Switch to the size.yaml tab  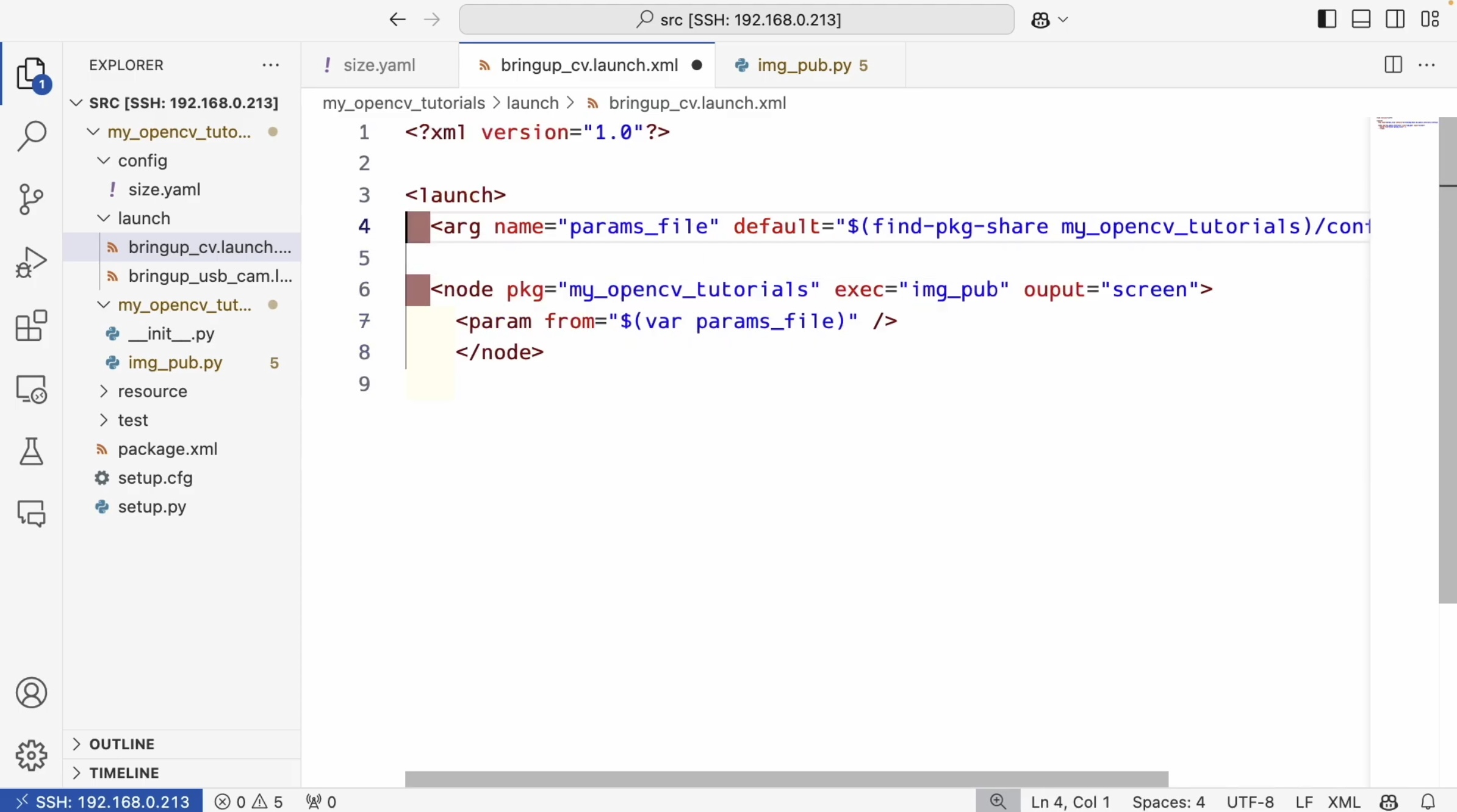pos(379,65)
